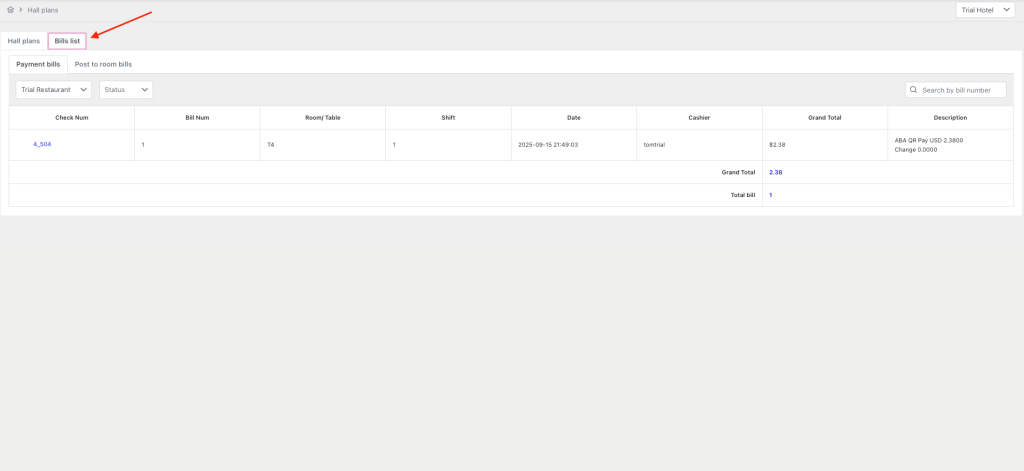
Task: Click the Bill Num column header
Action: click(x=197, y=117)
